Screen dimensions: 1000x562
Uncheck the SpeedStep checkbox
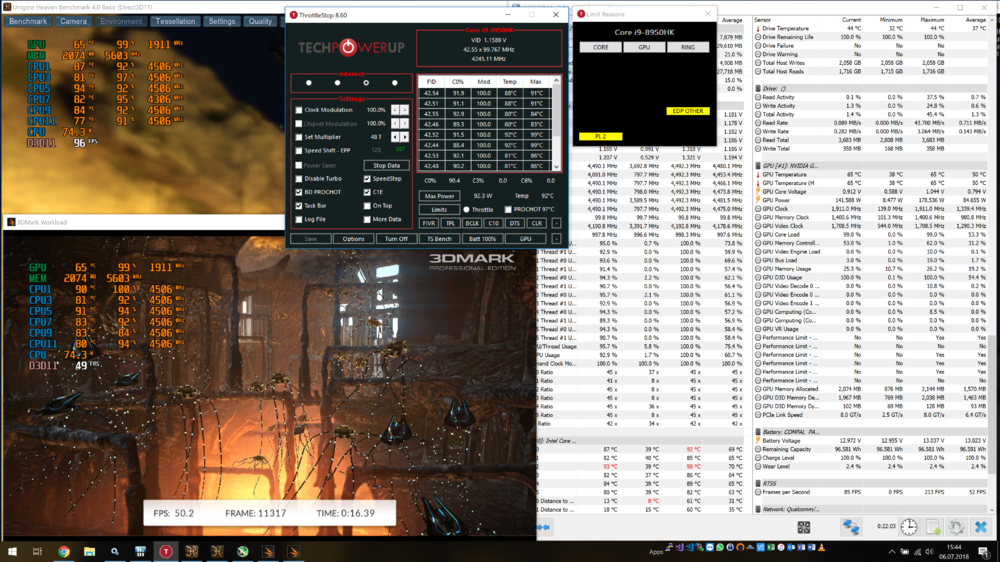tap(367, 179)
